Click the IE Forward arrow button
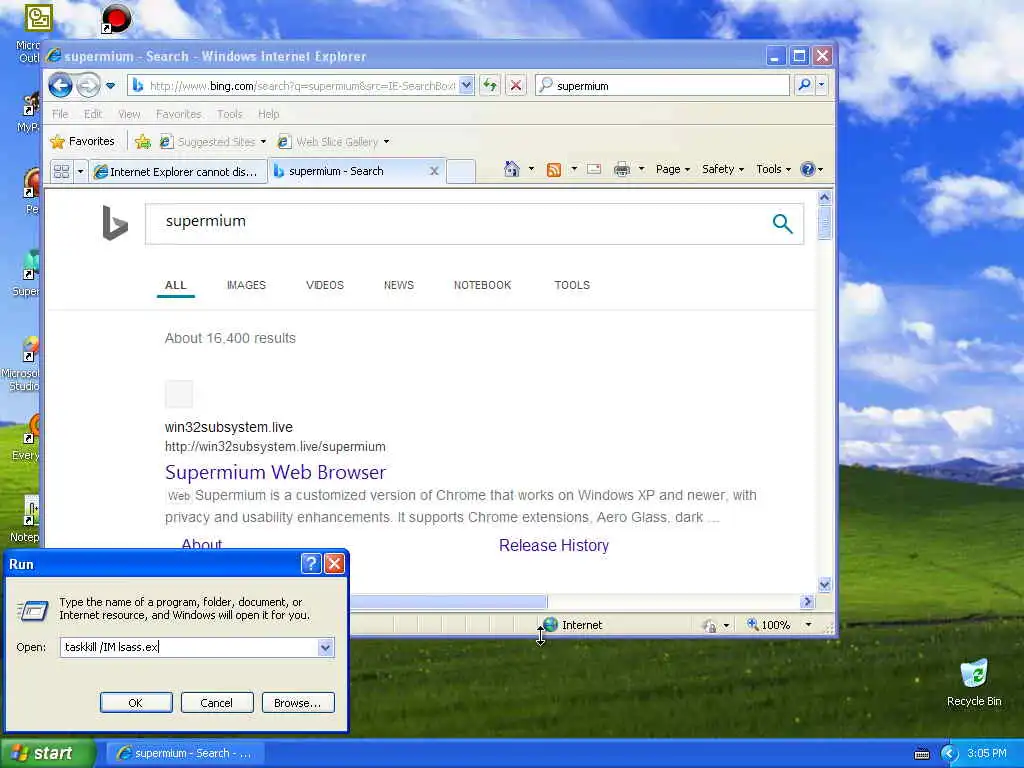This screenshot has width=1024, height=768. [88, 85]
